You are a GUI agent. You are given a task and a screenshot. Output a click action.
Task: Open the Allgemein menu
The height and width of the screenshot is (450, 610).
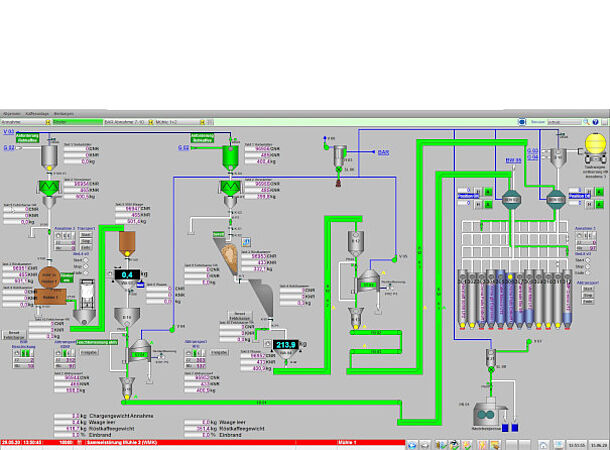(x=12, y=114)
